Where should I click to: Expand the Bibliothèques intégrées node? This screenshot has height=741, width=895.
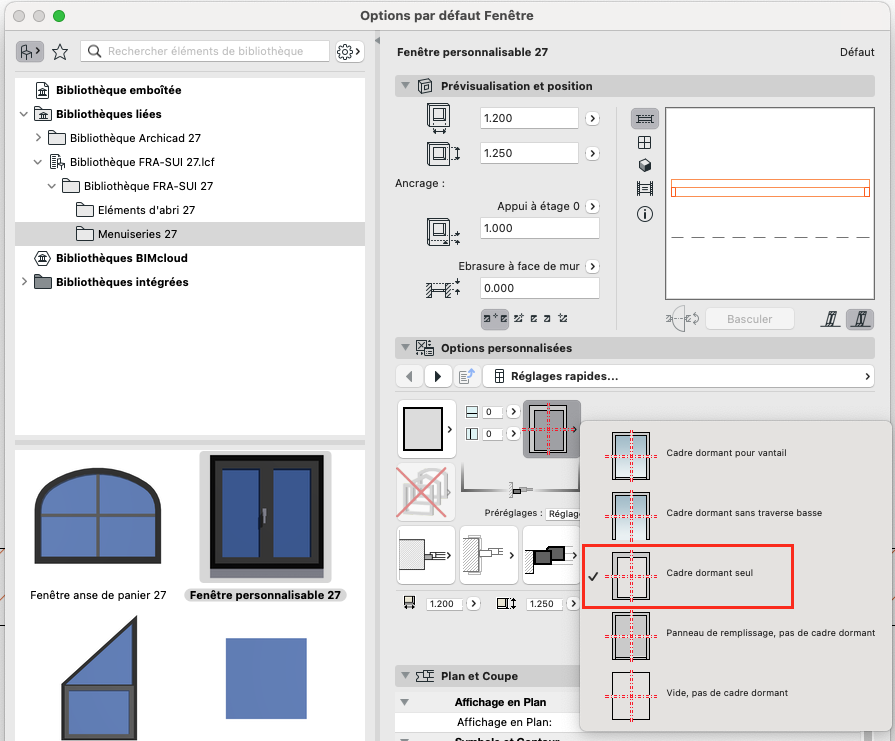point(24,281)
